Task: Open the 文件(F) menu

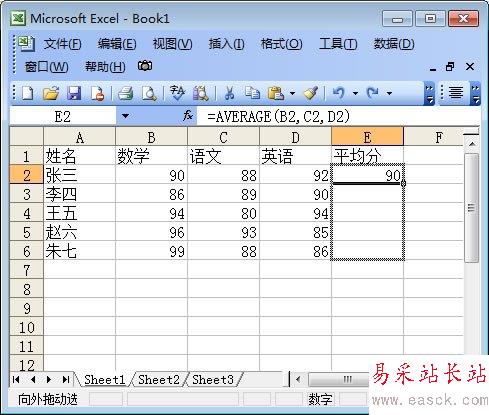Action: pos(62,44)
